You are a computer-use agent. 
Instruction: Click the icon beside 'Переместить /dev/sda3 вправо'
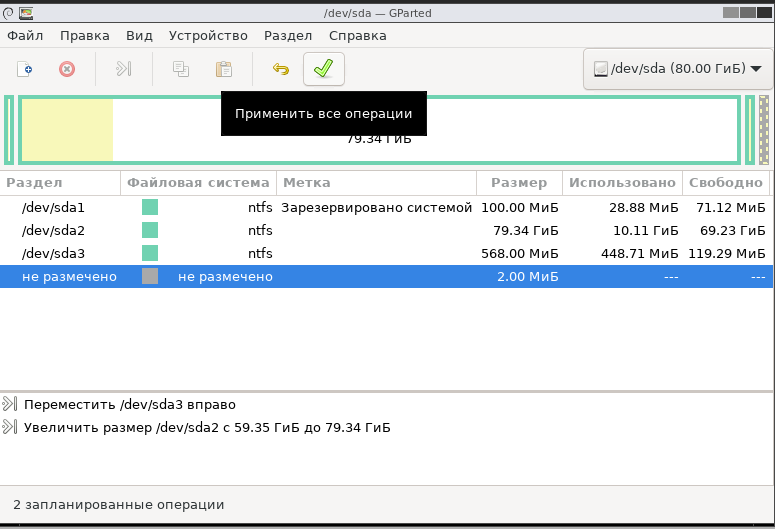point(10,404)
